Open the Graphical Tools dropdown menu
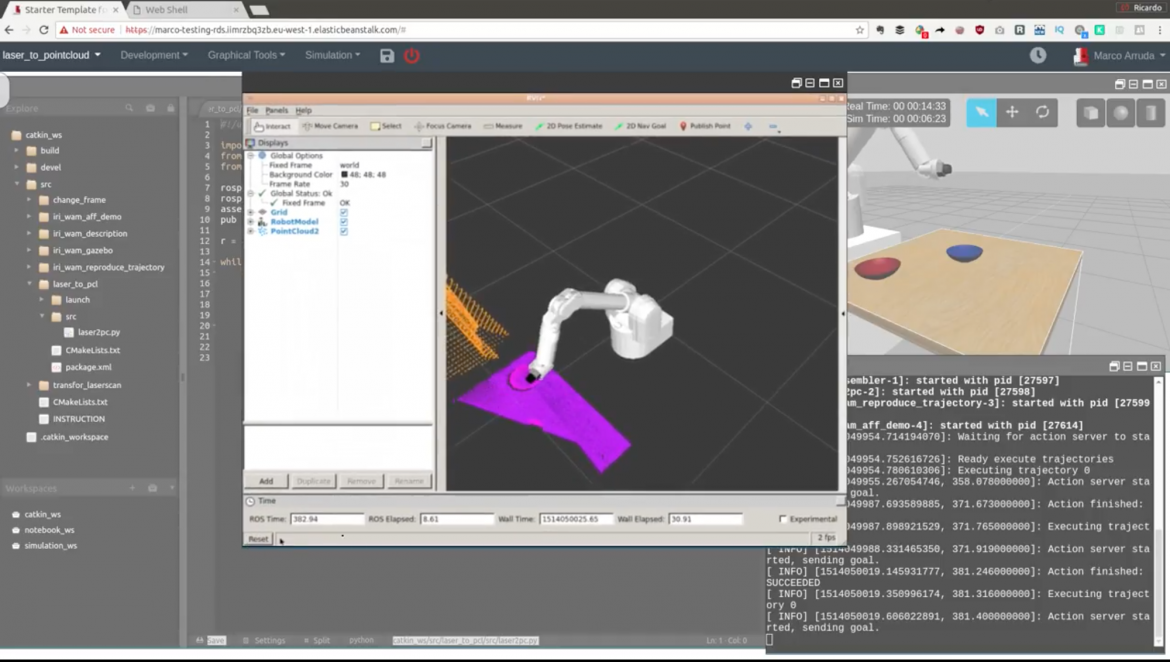Image resolution: width=1170 pixels, height=662 pixels. tap(246, 55)
